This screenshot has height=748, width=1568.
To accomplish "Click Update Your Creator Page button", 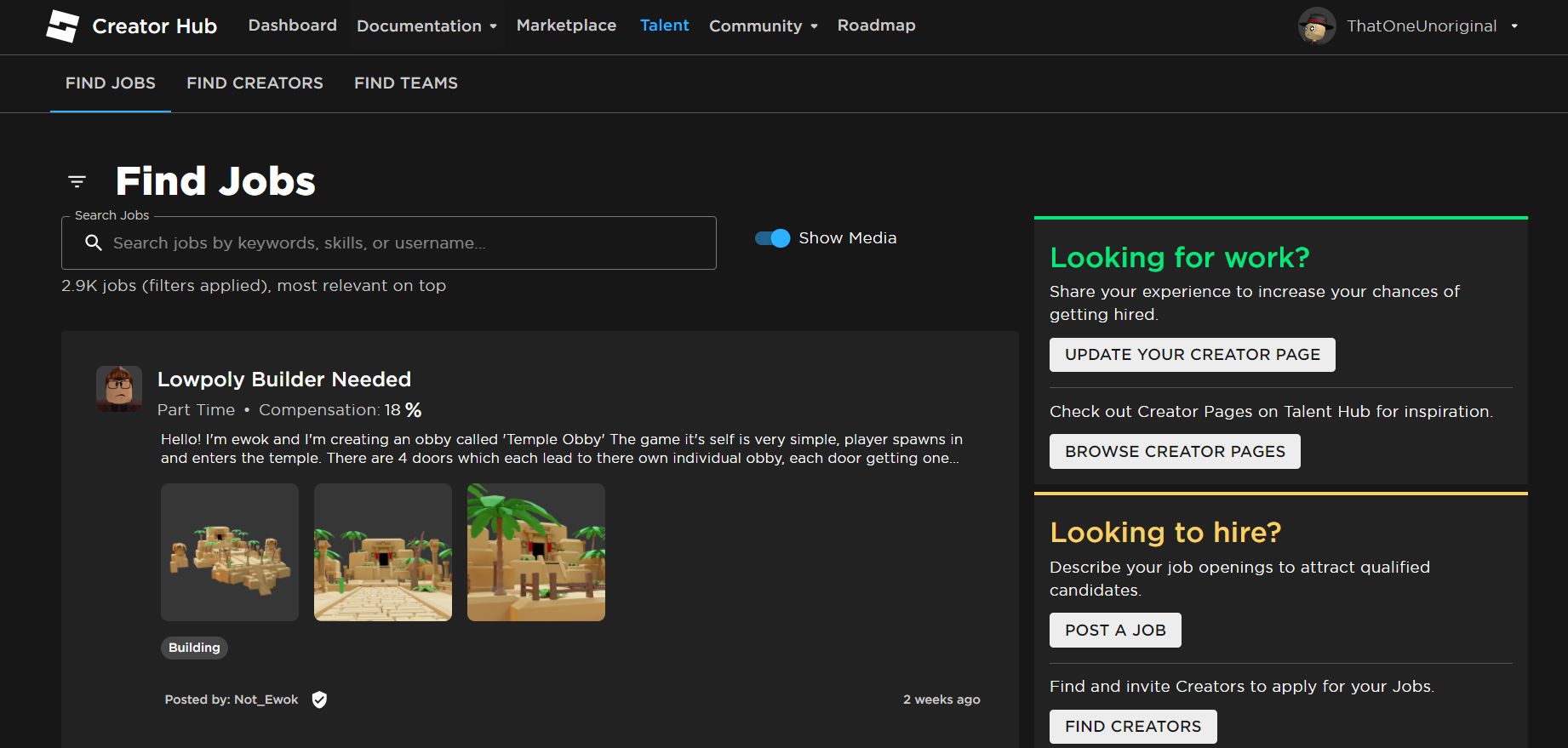I will pyautogui.click(x=1192, y=355).
